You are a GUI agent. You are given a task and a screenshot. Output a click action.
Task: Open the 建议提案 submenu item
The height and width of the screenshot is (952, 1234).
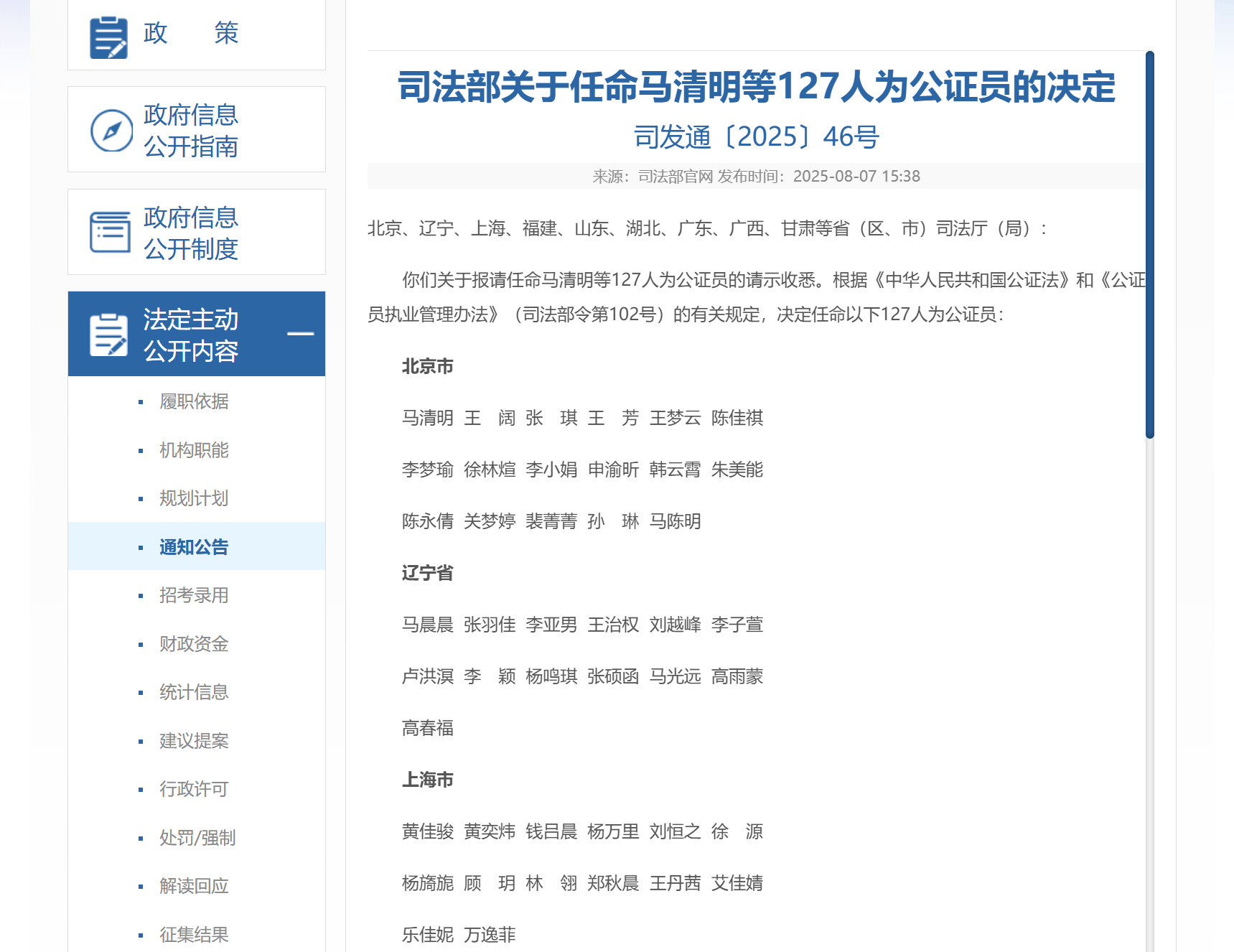(194, 741)
